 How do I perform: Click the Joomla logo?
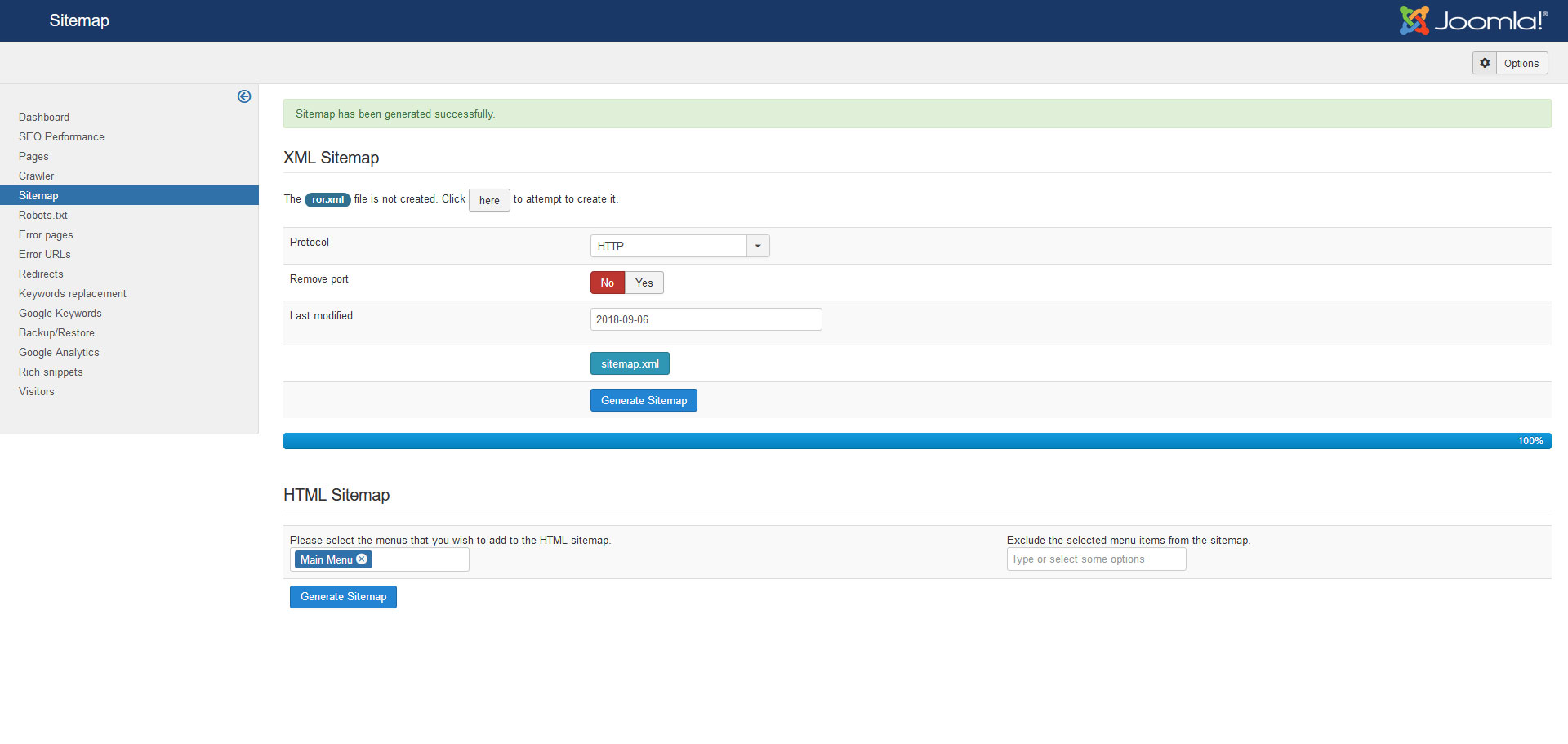[1472, 20]
